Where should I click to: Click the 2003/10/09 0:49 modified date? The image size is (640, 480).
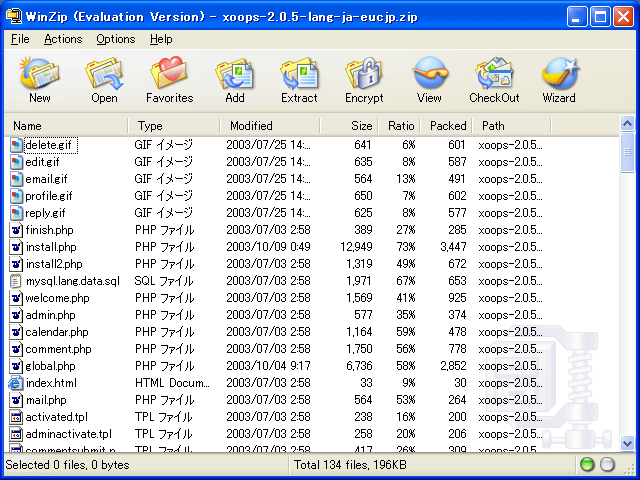point(268,247)
